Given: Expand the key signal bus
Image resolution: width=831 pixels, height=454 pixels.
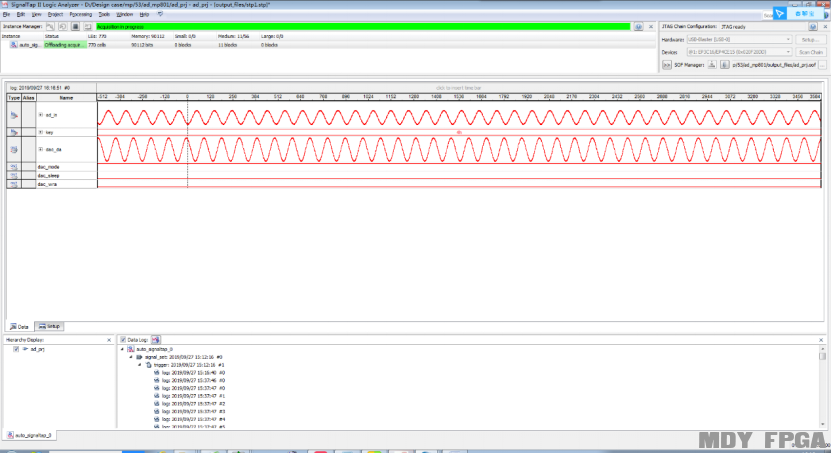Looking at the screenshot, I should [x=40, y=132].
